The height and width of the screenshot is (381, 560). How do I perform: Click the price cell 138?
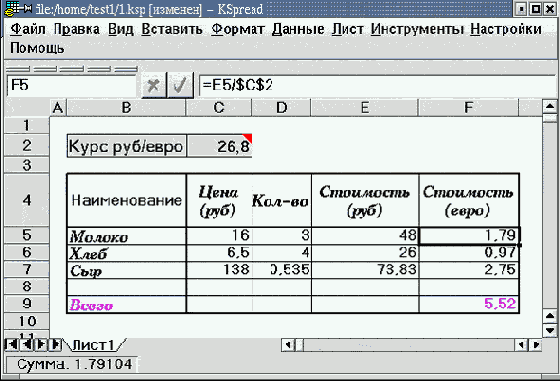pos(219,270)
